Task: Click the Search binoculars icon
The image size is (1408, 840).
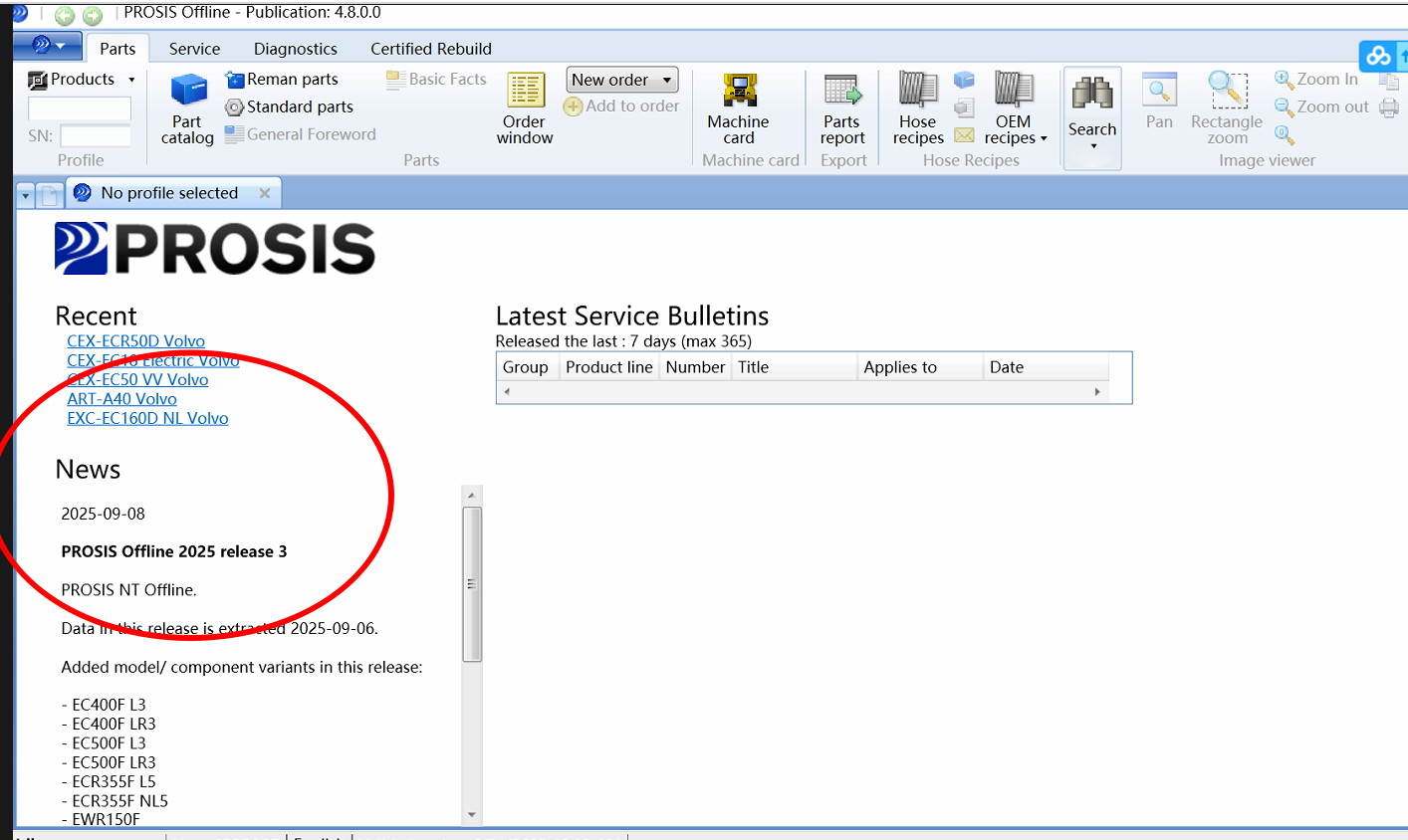Action: point(1092,94)
